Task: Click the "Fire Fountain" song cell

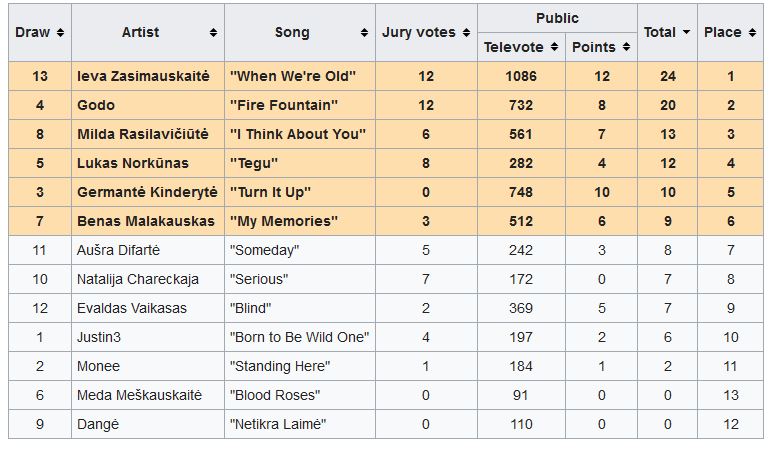Action: click(283, 105)
